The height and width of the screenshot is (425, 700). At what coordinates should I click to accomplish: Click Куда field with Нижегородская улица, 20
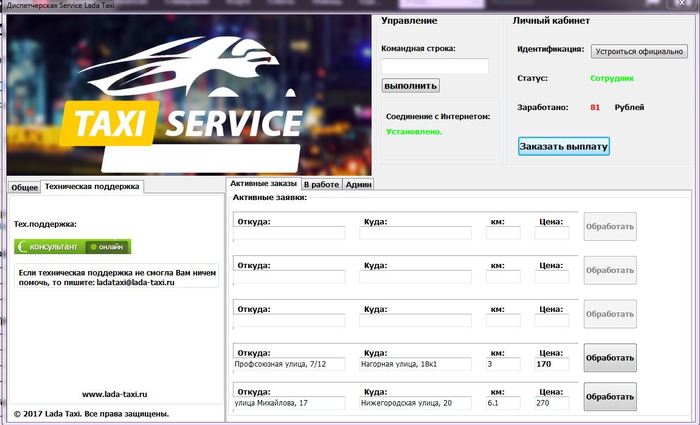tap(415, 403)
